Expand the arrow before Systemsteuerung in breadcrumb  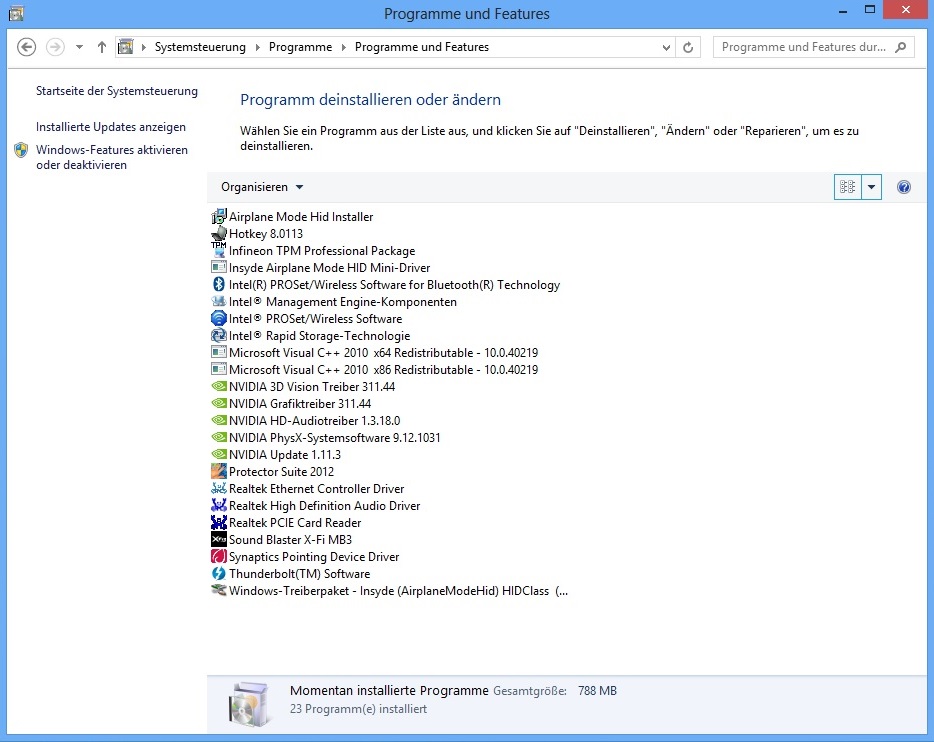coord(144,47)
